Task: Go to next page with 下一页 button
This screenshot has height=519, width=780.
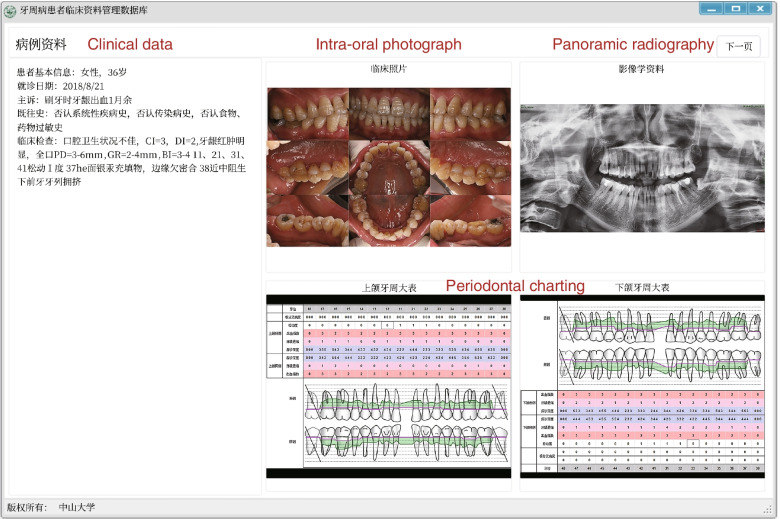Action: coord(738,46)
